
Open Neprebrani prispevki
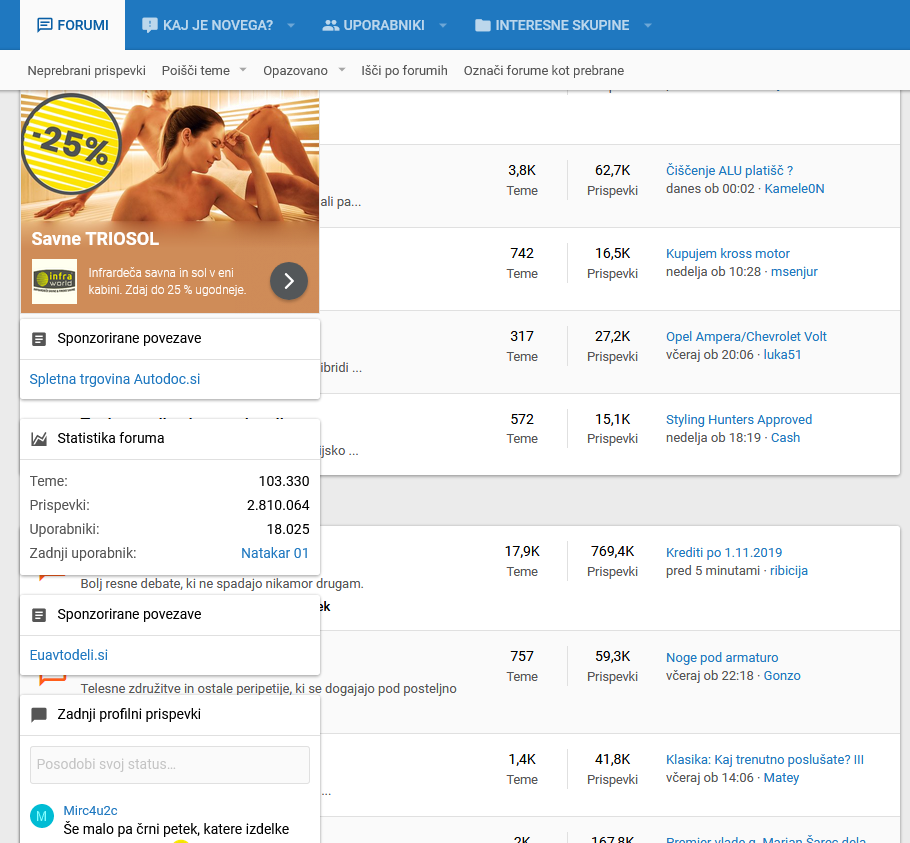point(86,70)
